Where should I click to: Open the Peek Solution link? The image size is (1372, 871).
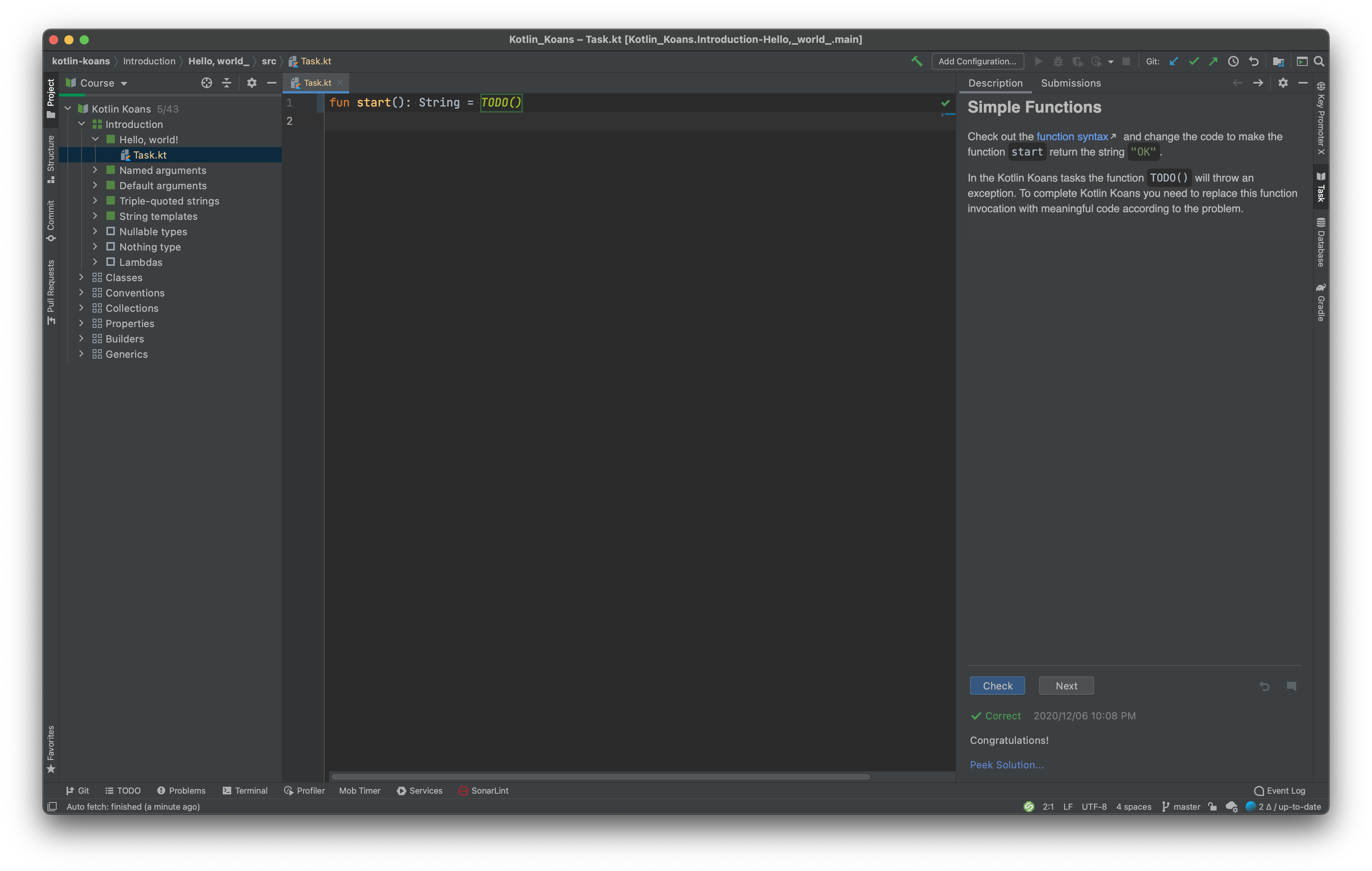click(1006, 765)
